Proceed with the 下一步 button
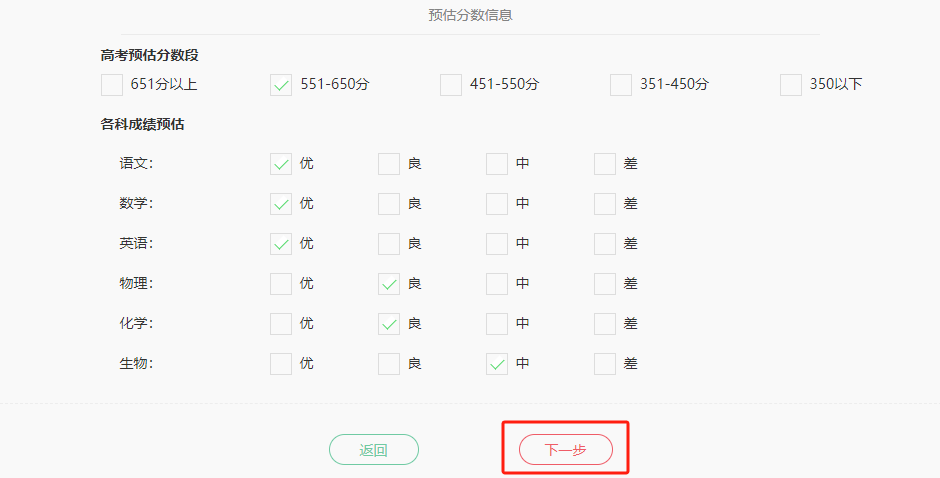The width and height of the screenshot is (940, 478). (565, 450)
